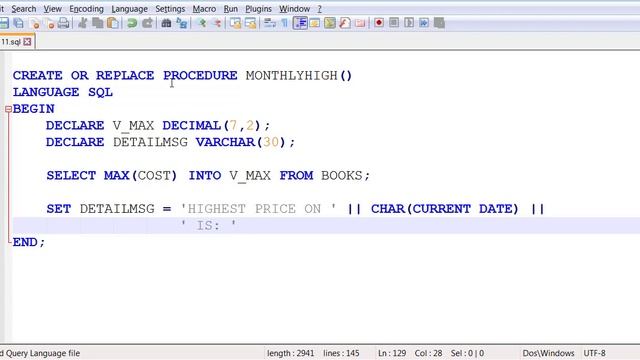Click the 'Sel : 0 | 0' status entry

click(x=467, y=353)
